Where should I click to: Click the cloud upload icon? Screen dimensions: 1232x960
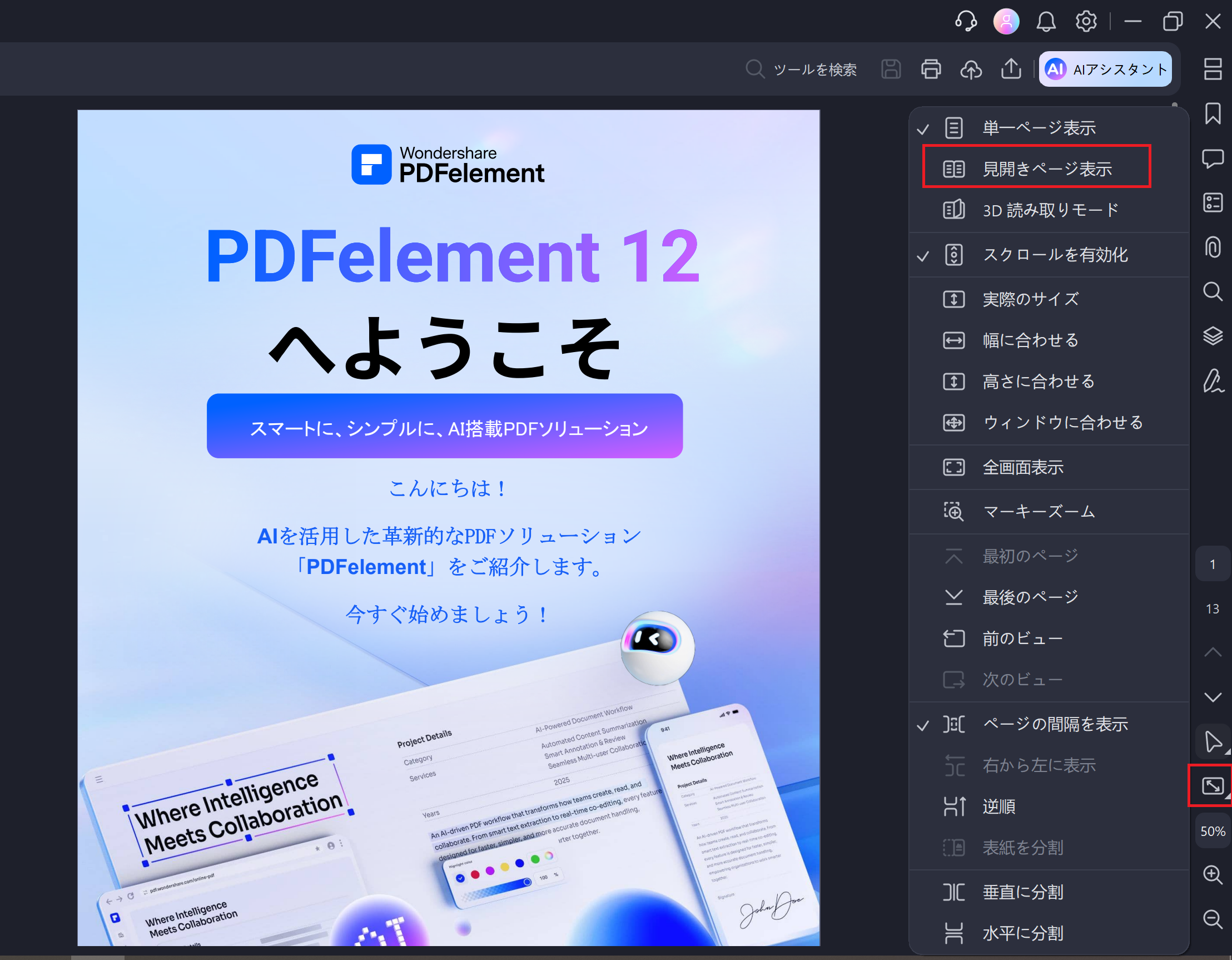point(971,69)
